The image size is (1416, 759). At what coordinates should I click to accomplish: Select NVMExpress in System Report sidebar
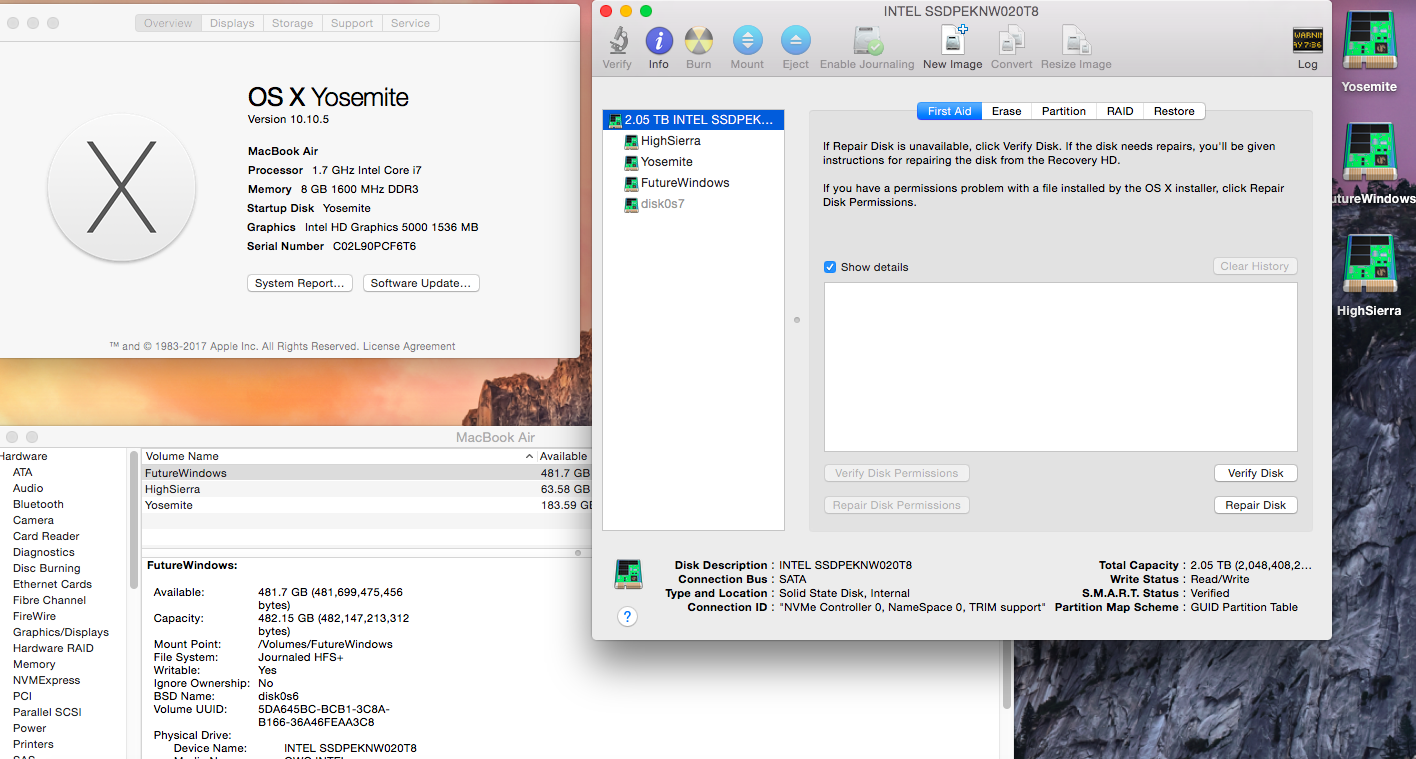[46, 680]
